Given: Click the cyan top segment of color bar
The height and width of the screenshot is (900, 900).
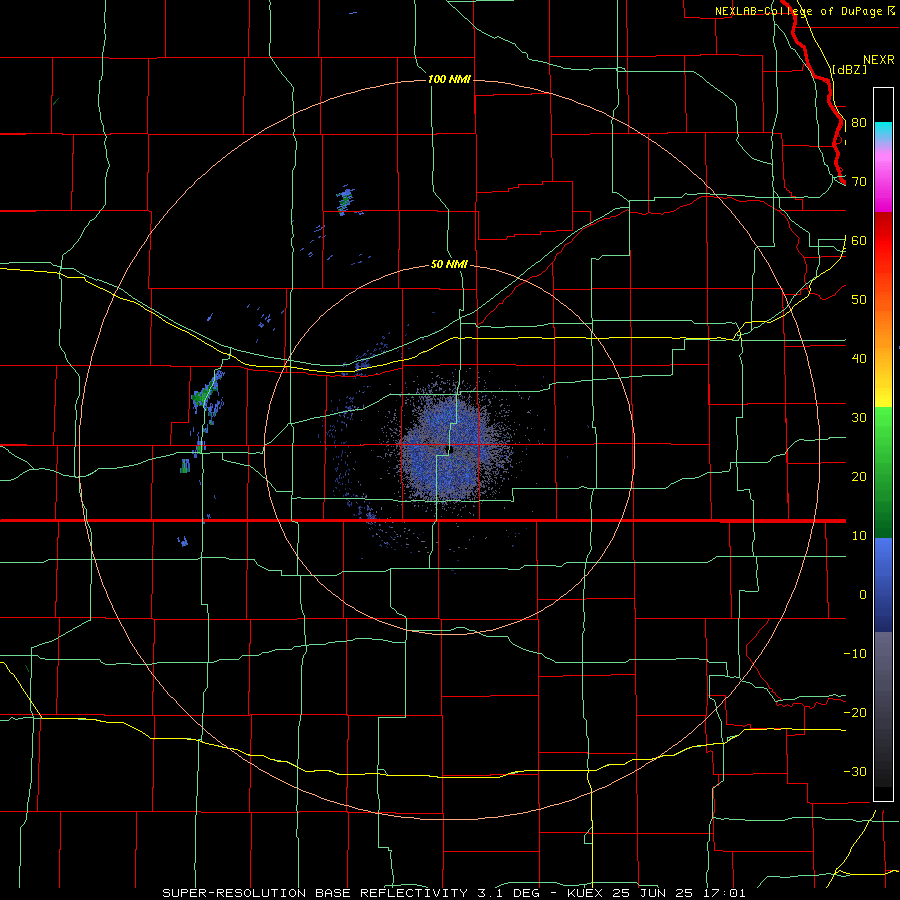Looking at the screenshot, I should click(883, 131).
